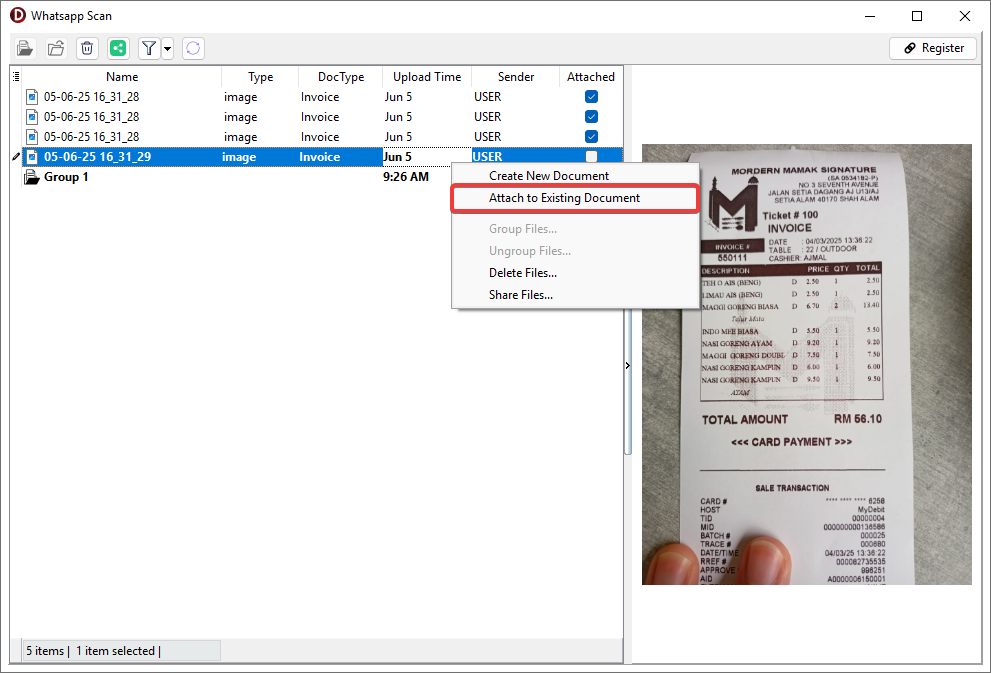Select the Group 1 row

tap(322, 177)
